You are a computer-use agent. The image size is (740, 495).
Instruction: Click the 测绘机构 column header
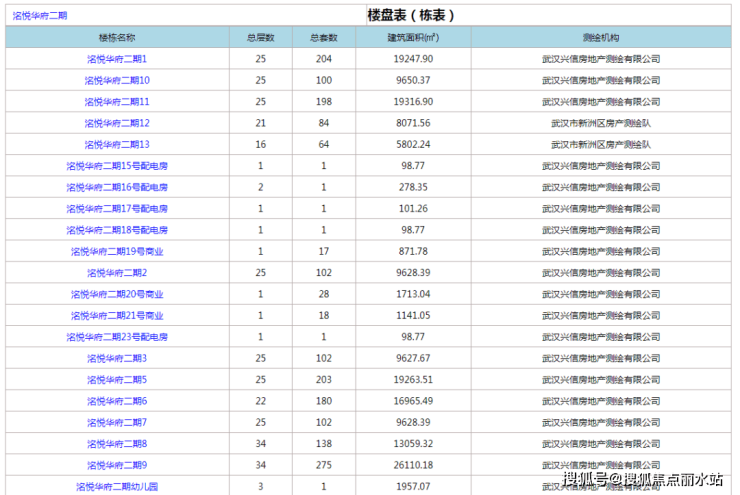(x=601, y=37)
